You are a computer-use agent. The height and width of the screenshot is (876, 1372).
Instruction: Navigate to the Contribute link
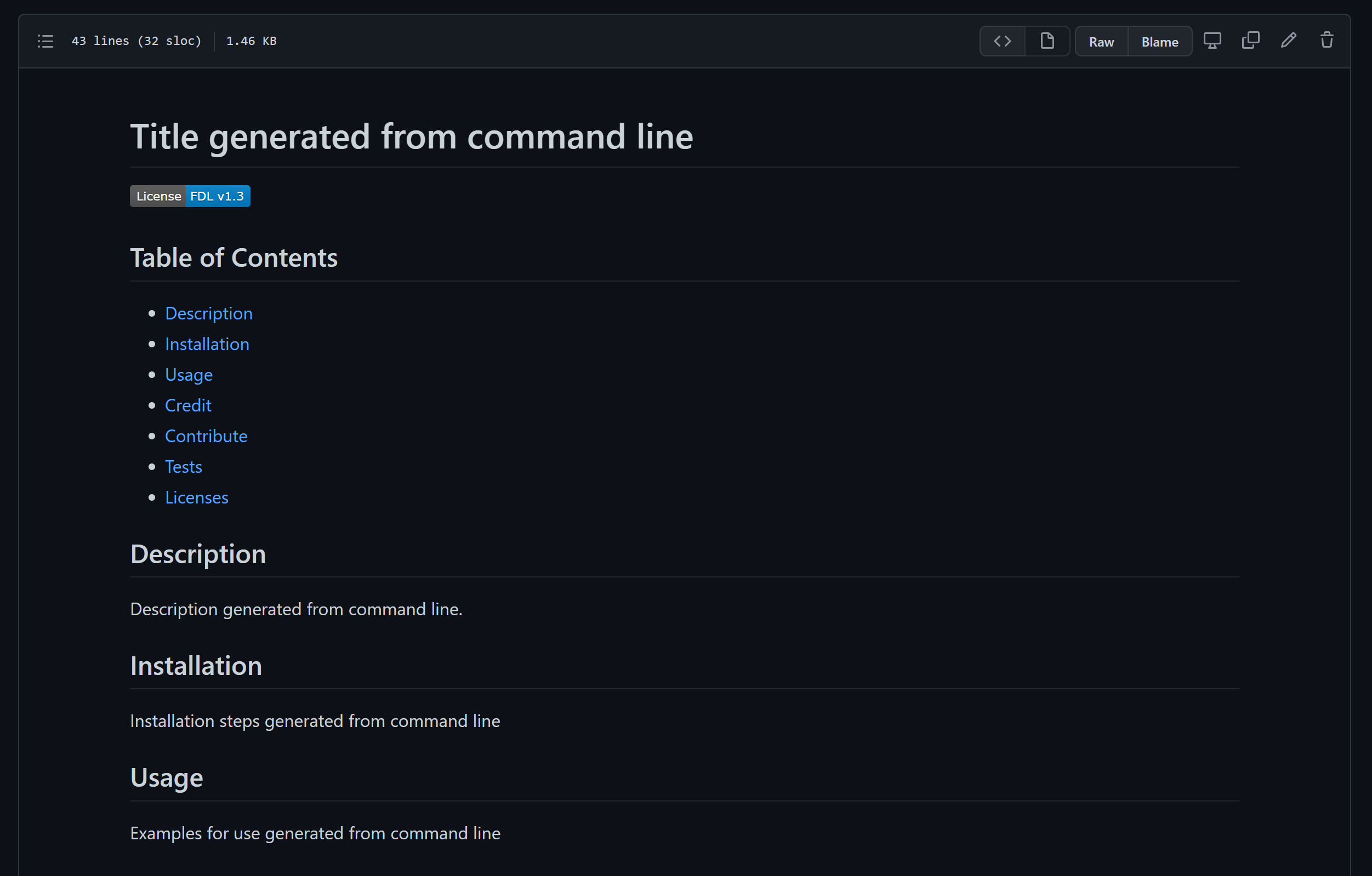coord(206,436)
